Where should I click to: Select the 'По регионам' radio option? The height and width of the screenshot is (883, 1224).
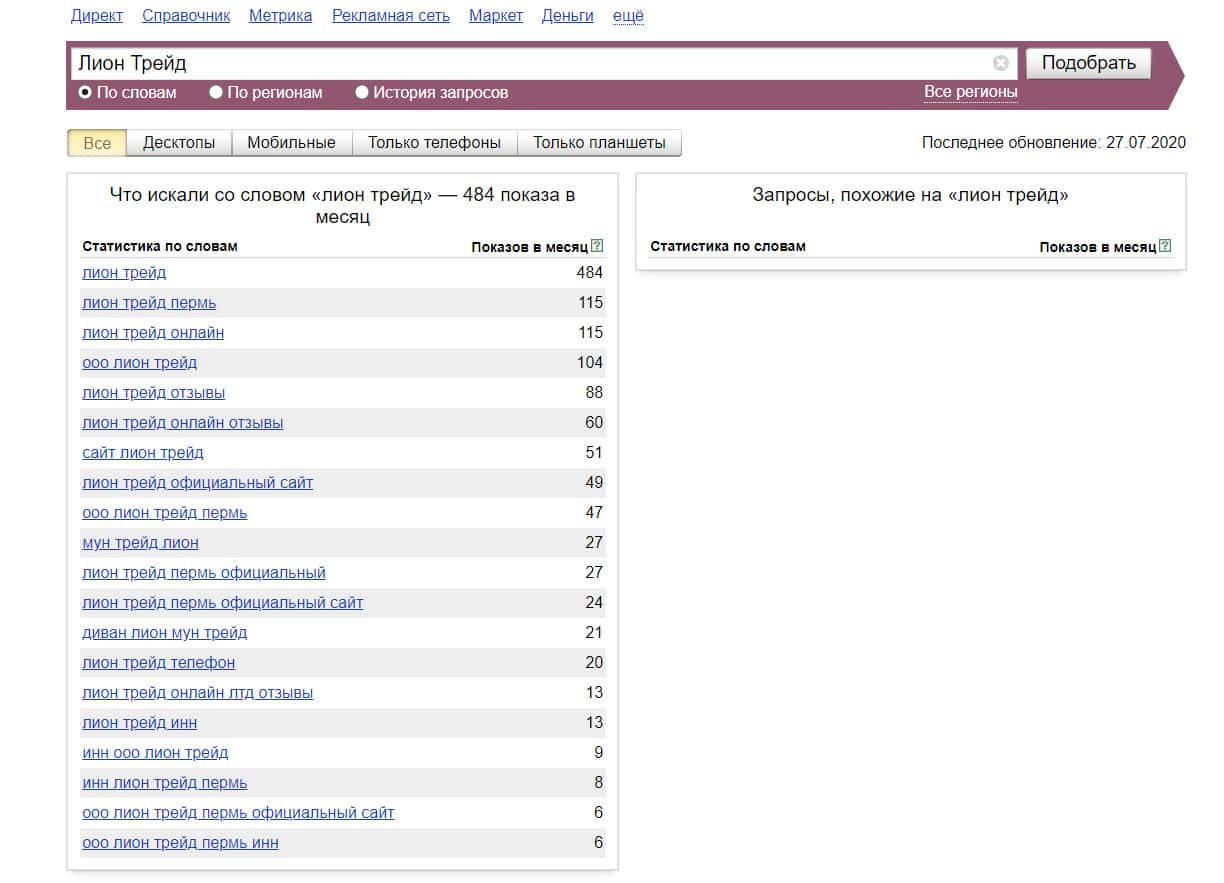216,93
